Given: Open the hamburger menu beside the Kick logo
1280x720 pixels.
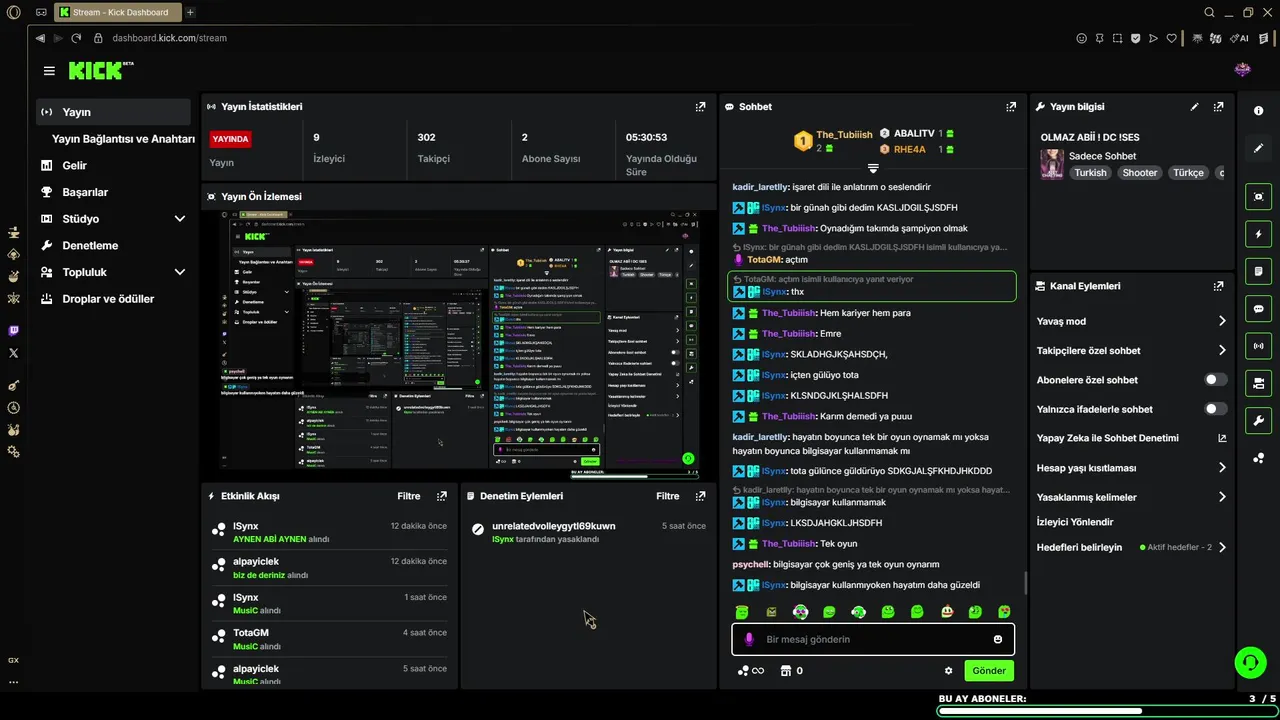Looking at the screenshot, I should coord(49,71).
